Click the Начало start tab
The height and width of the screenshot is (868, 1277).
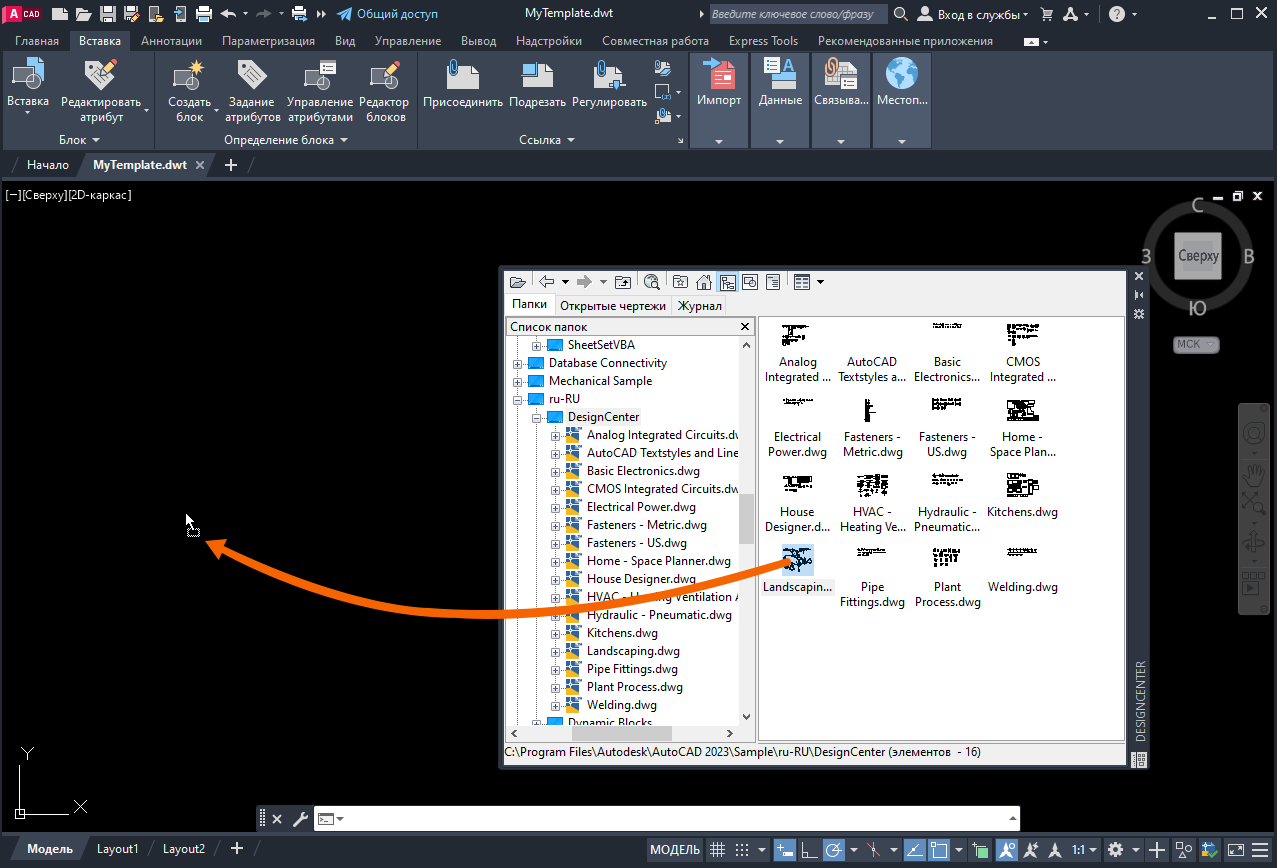click(x=48, y=165)
